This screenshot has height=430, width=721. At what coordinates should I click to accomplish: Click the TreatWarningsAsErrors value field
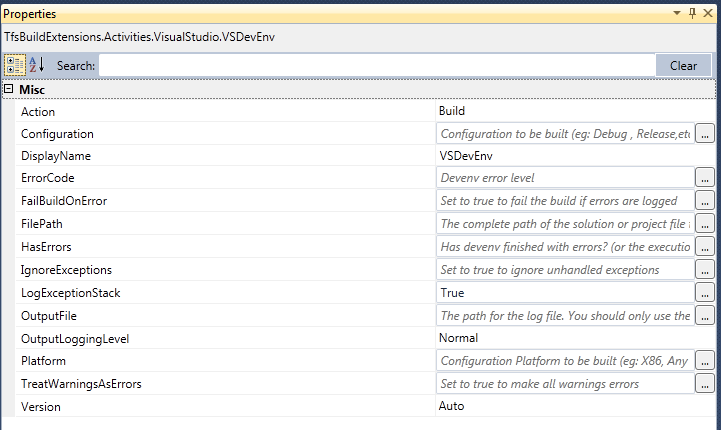(565, 384)
